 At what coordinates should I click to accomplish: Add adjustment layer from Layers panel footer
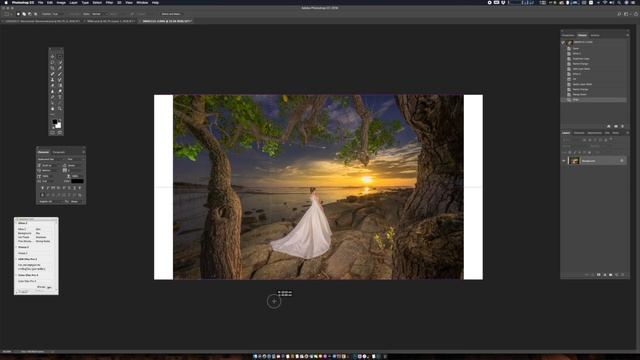pos(605,275)
